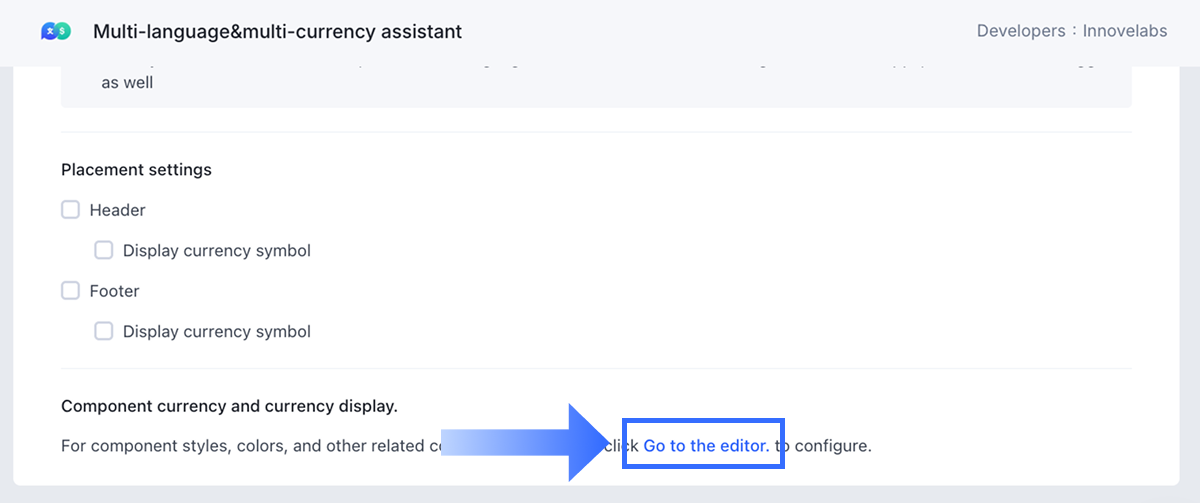The image size is (1200, 503).
Task: Click the Header checkbox label text
Action: pyautogui.click(x=117, y=210)
